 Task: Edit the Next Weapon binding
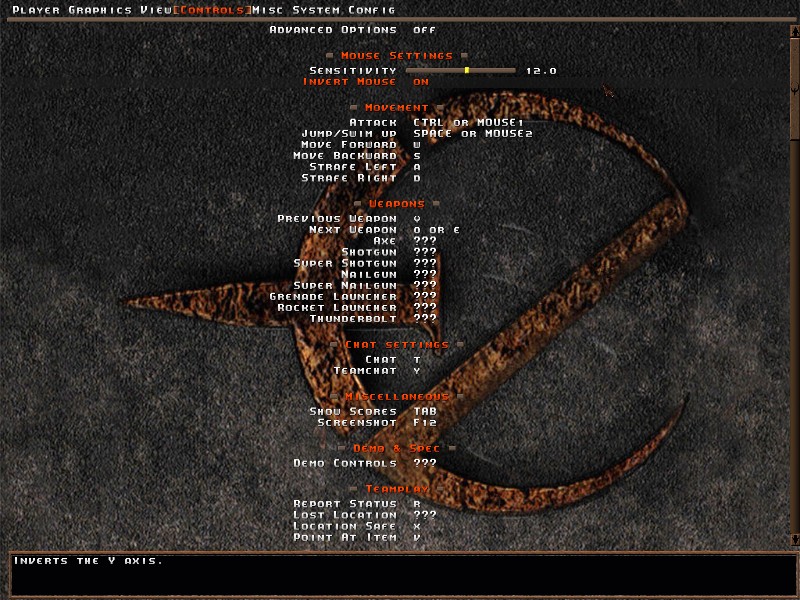point(385,230)
